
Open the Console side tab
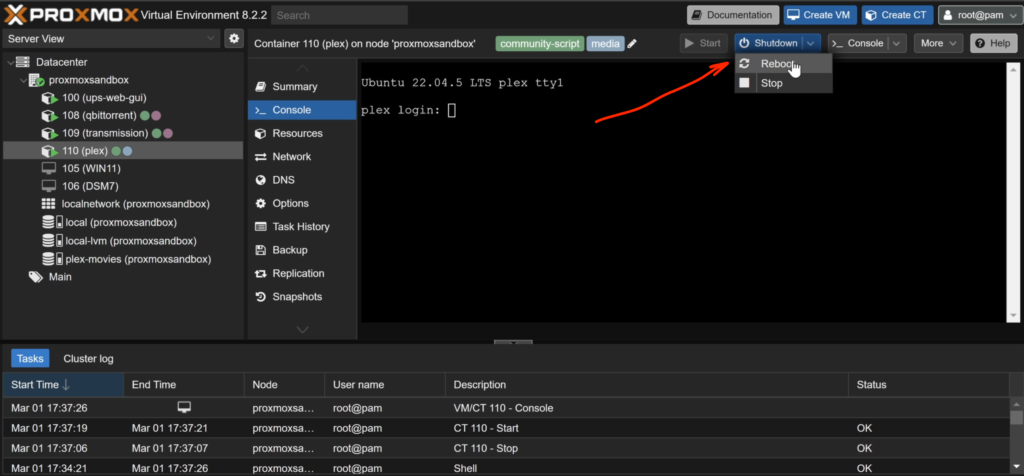click(302, 110)
